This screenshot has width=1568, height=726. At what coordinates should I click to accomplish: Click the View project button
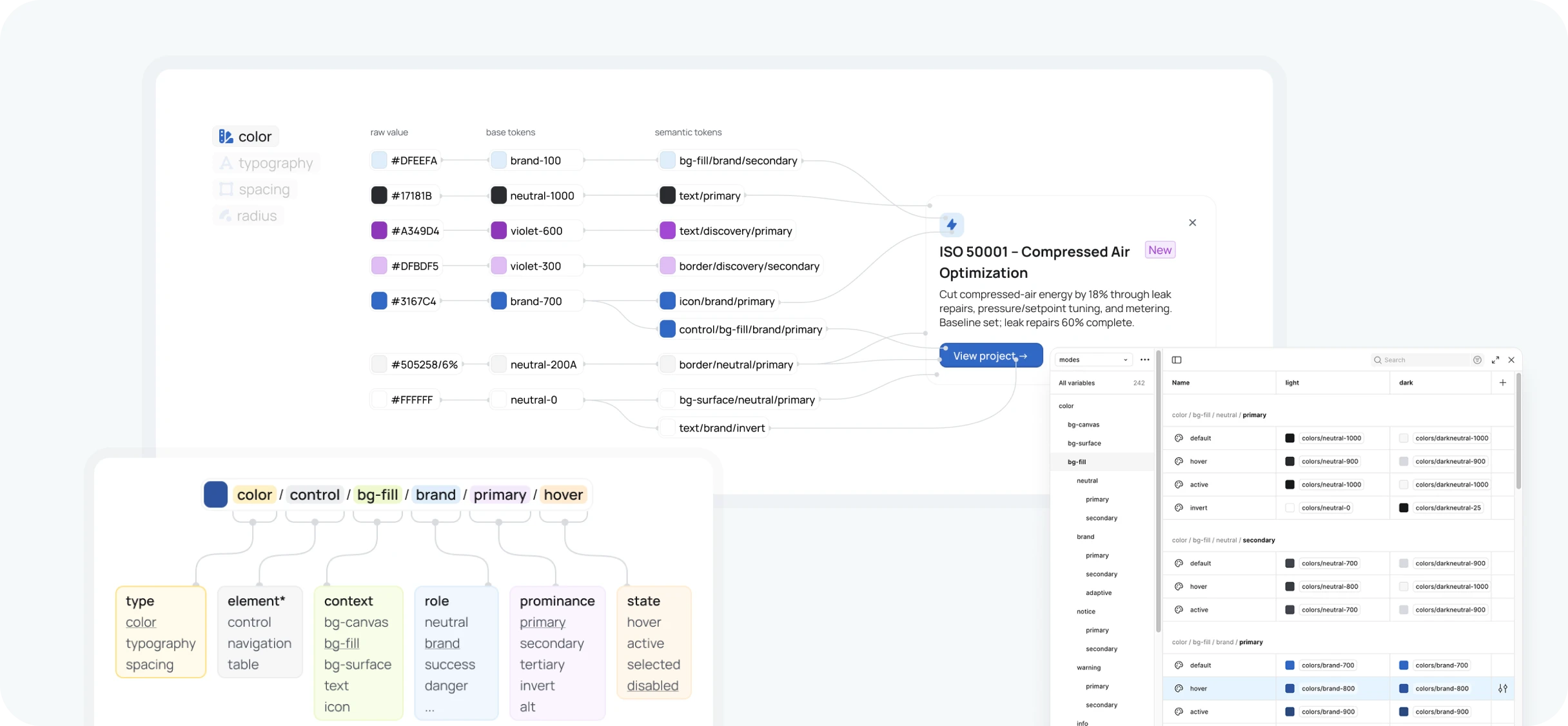click(991, 355)
